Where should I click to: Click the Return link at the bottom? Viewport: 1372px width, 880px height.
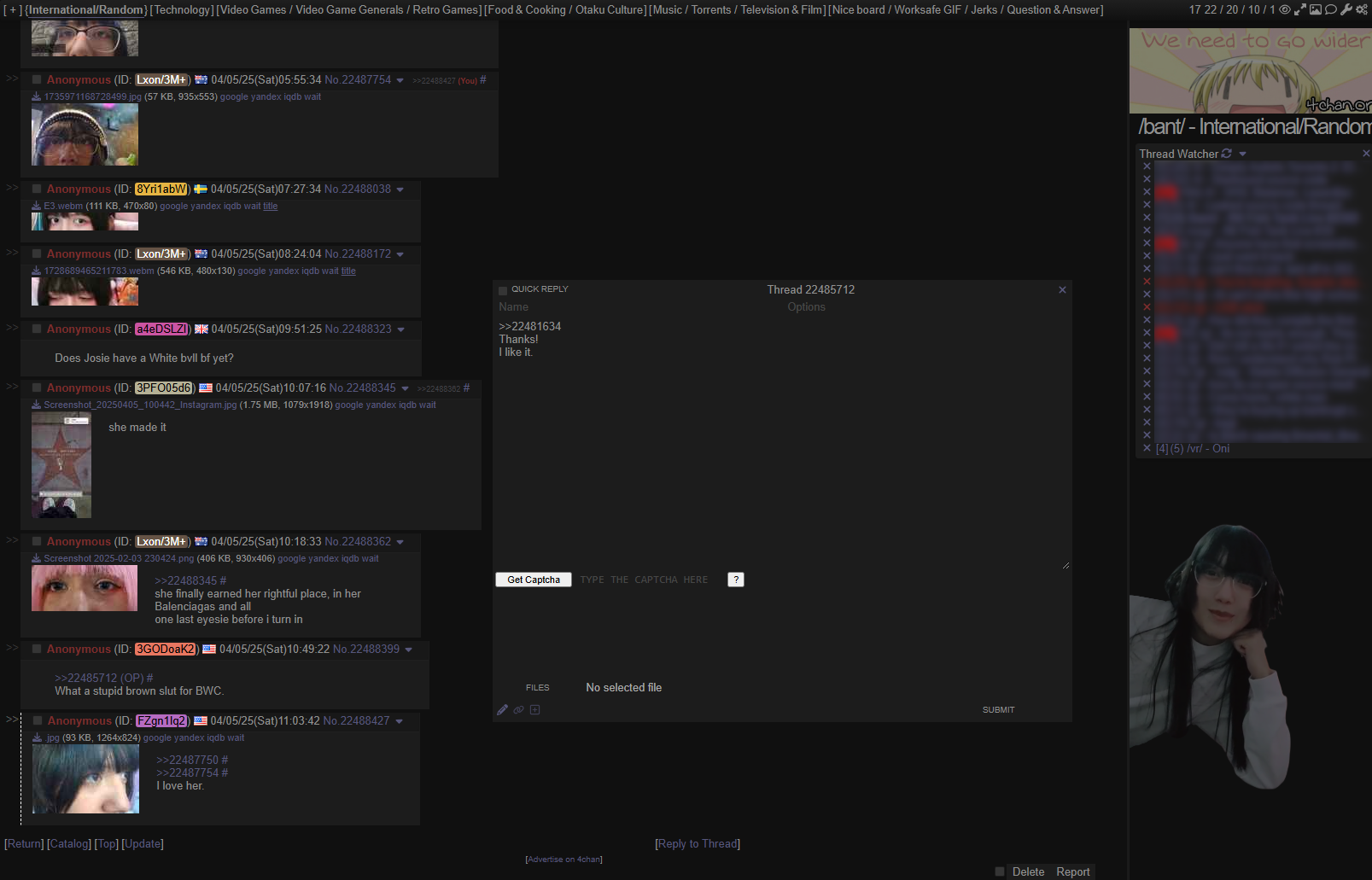click(24, 843)
